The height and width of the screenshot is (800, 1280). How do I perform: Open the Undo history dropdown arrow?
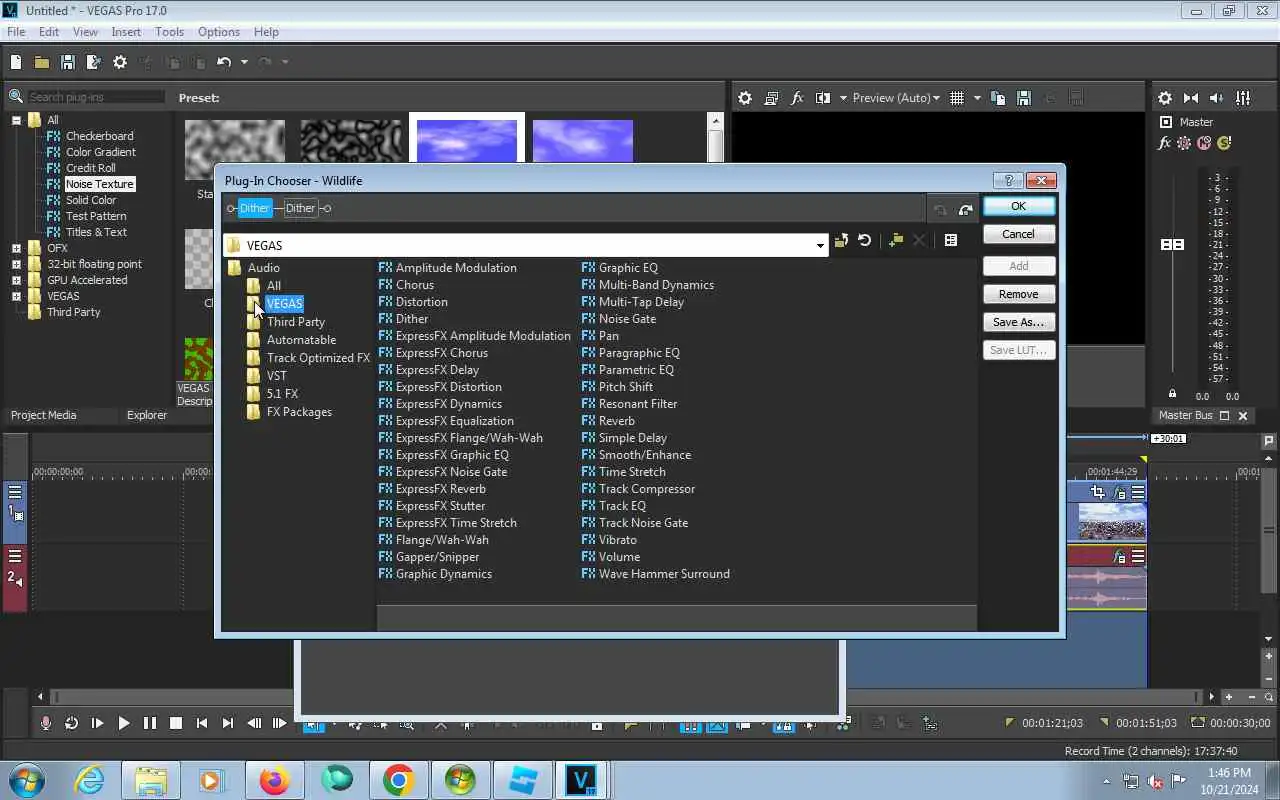244,62
